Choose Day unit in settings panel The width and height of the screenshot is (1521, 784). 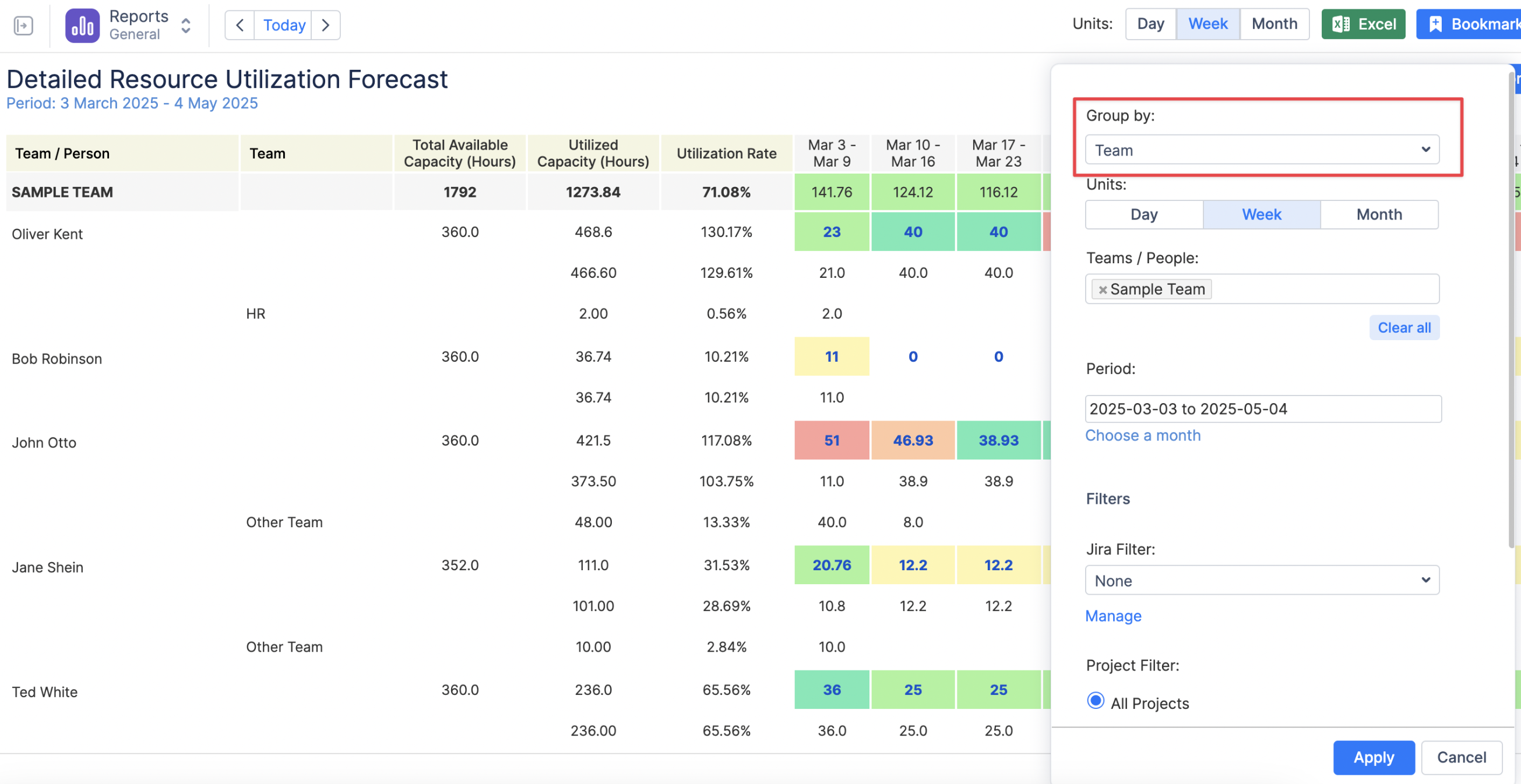coord(1144,214)
